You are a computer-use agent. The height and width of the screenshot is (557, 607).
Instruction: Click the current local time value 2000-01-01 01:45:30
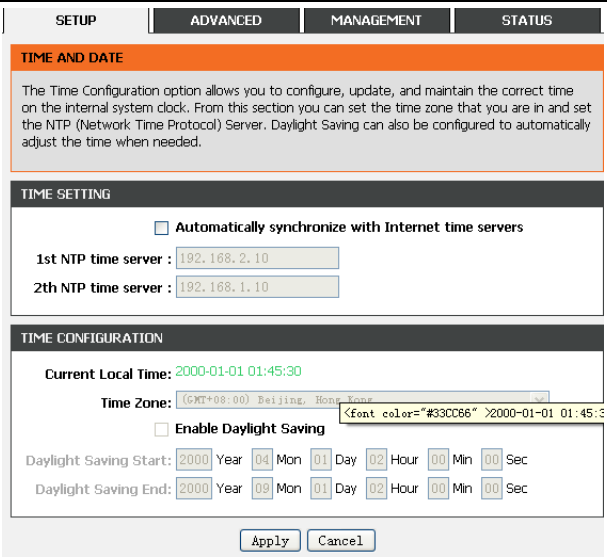point(238,372)
